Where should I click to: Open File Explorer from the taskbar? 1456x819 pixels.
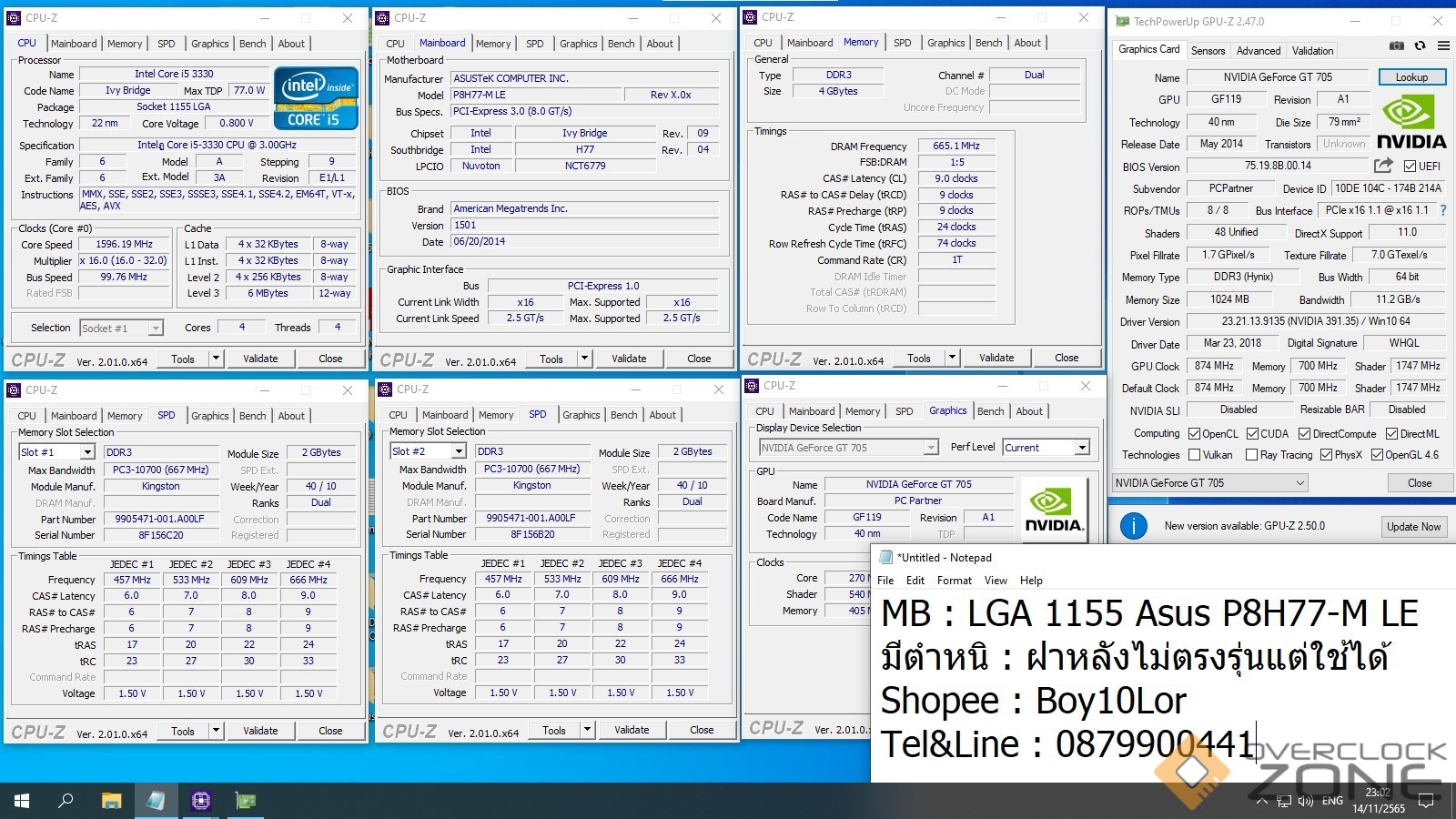[111, 801]
